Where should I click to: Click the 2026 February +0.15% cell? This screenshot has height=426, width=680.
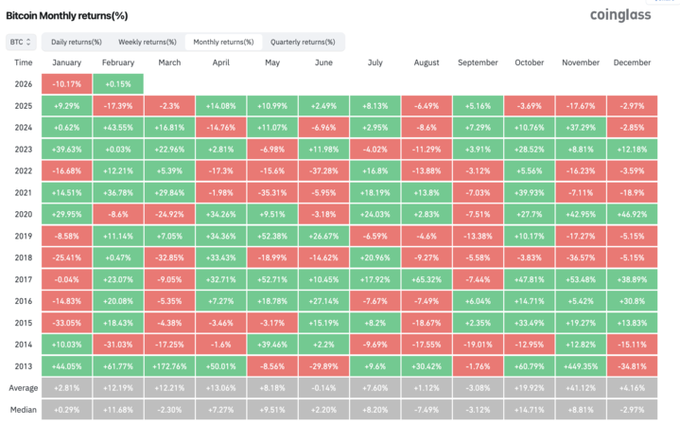(x=119, y=83)
